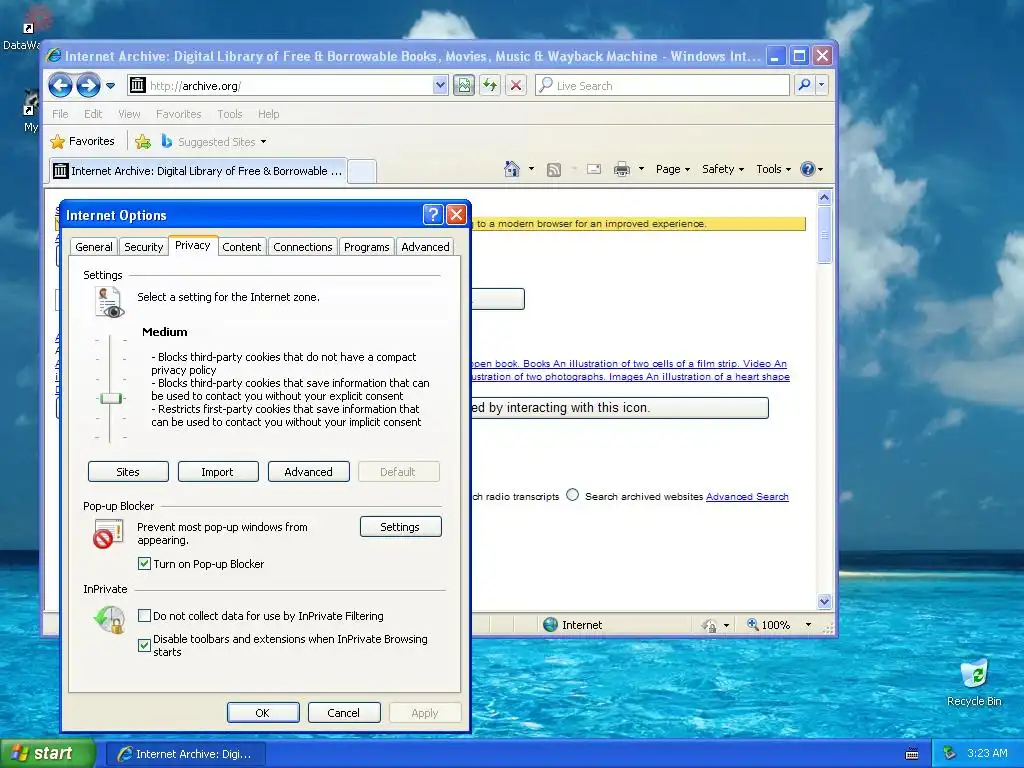The width and height of the screenshot is (1024, 768).
Task: Uncheck Turn on Pop-up Blocker
Action: click(144, 563)
